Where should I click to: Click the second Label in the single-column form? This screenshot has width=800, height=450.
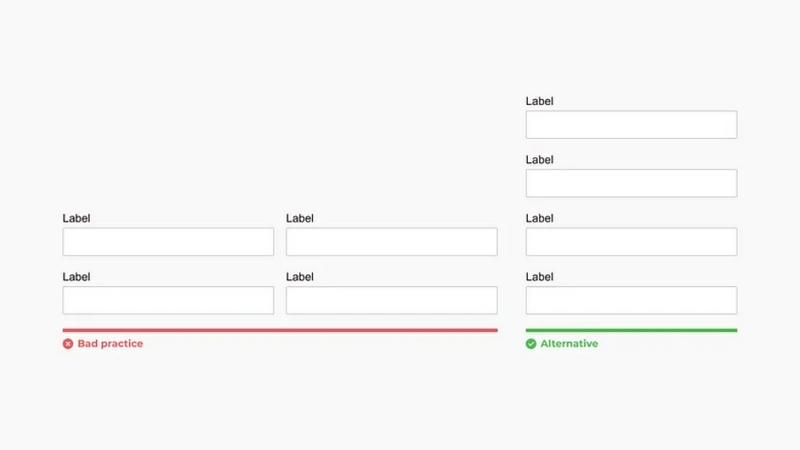pos(540,160)
